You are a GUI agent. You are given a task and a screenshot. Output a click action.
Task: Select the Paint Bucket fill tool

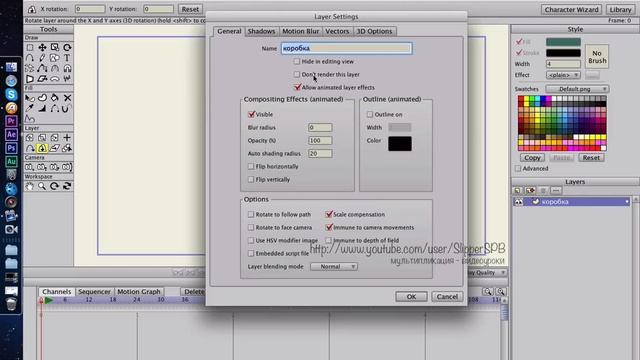coord(55,98)
